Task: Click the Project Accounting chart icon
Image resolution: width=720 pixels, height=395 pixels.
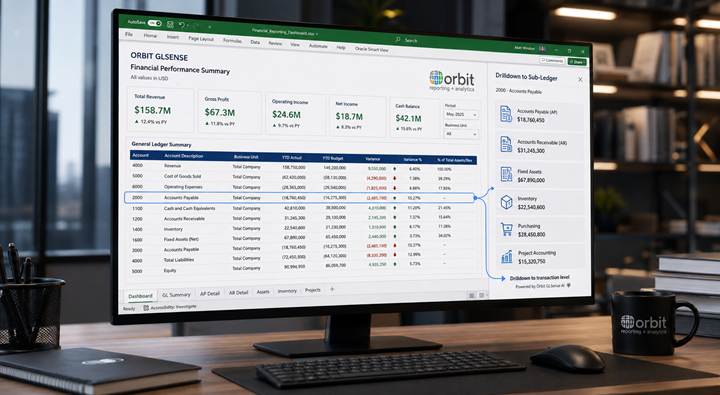Action: coord(506,256)
